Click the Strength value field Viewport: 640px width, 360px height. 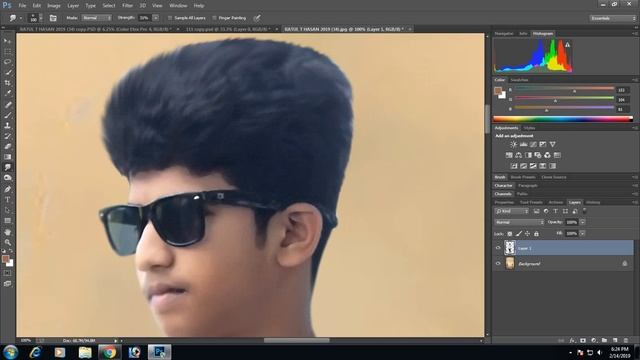tap(144, 18)
